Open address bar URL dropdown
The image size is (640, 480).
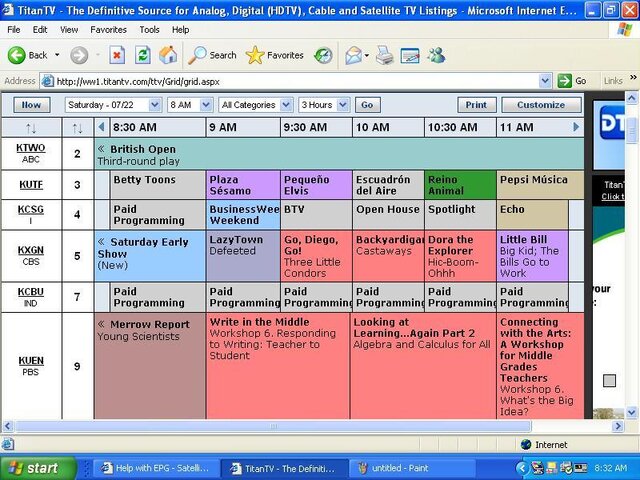(x=545, y=81)
